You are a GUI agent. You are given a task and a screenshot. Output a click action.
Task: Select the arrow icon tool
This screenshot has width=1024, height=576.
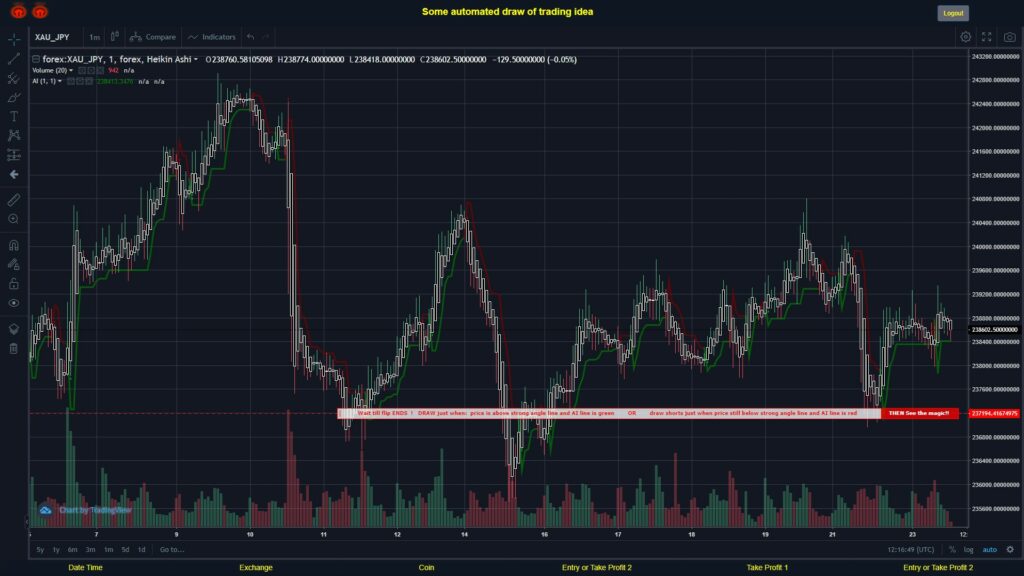click(14, 174)
